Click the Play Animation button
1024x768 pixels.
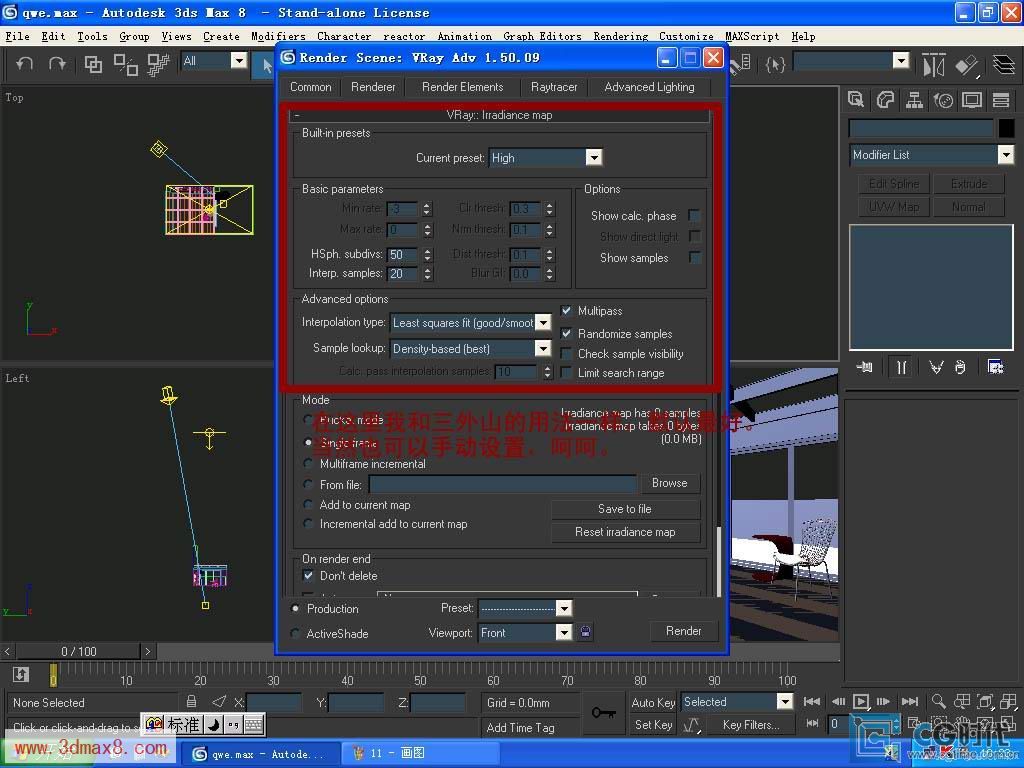point(861,702)
